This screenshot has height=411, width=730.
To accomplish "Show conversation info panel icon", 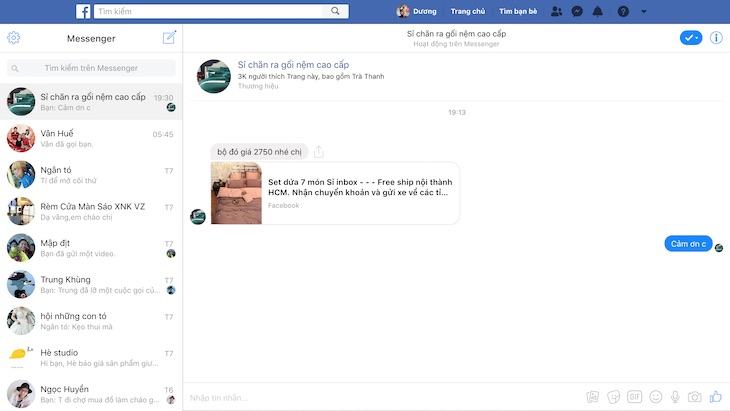I will [x=716, y=38].
